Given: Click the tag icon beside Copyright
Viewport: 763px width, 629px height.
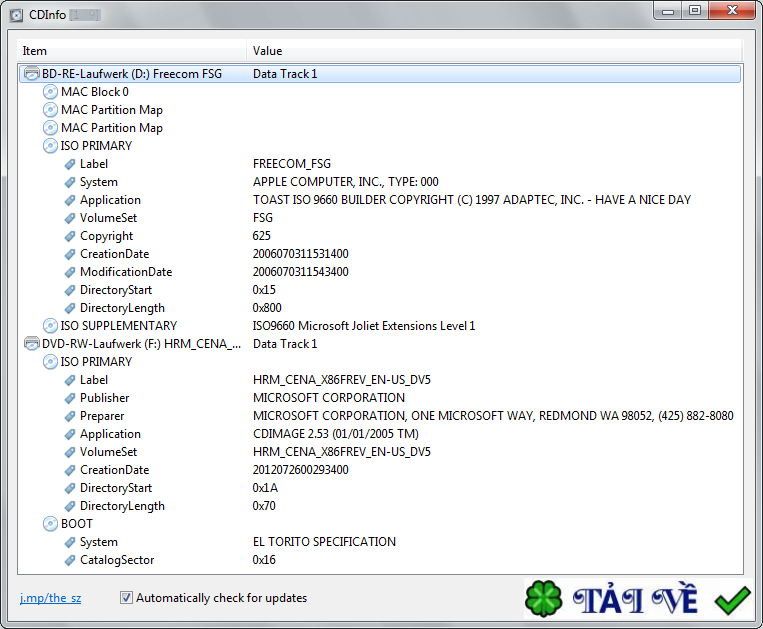Looking at the screenshot, I should click(x=69, y=236).
